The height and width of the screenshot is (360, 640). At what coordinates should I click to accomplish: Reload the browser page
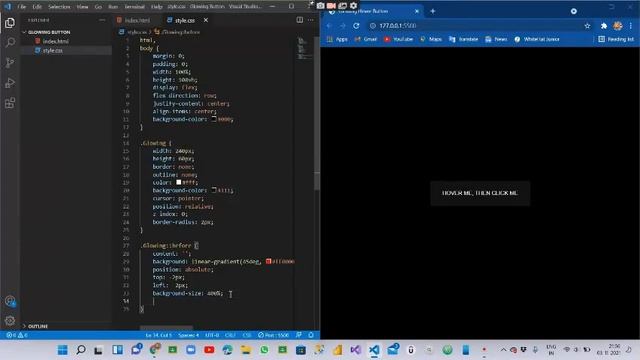point(356,26)
